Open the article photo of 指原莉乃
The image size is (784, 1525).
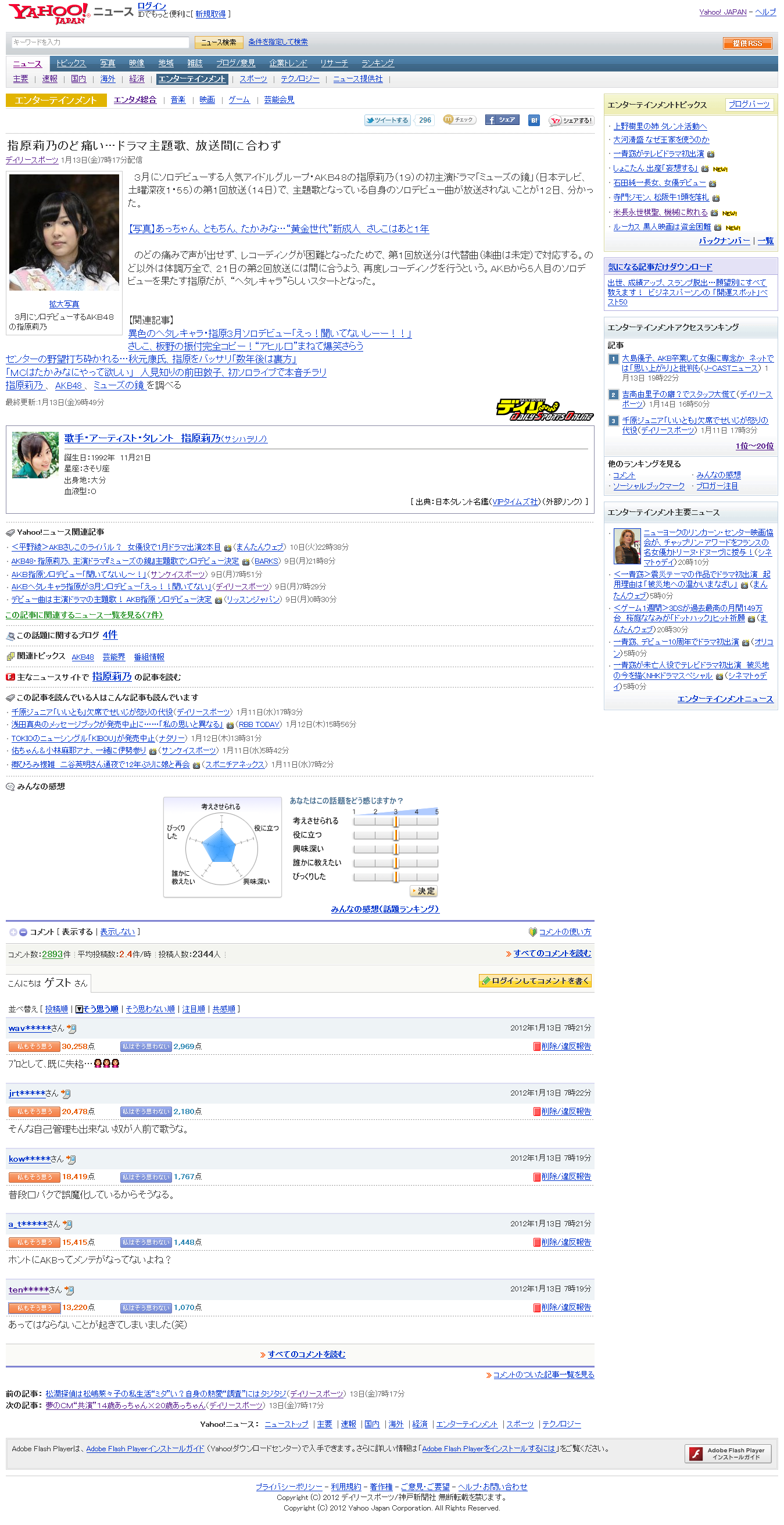point(64,232)
